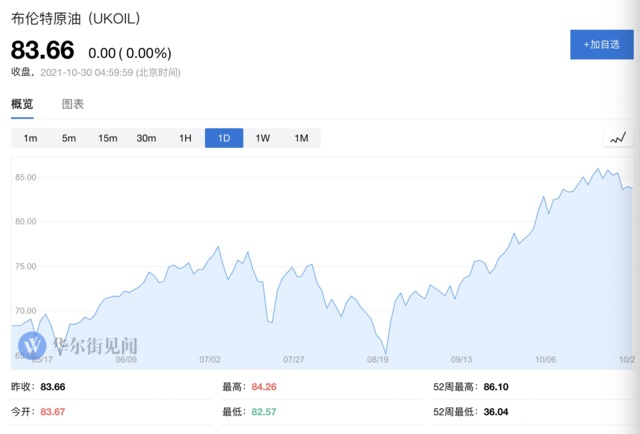This screenshot has height=434, width=640.
Task: Click the 最高 value 84.26
Action: point(264,386)
